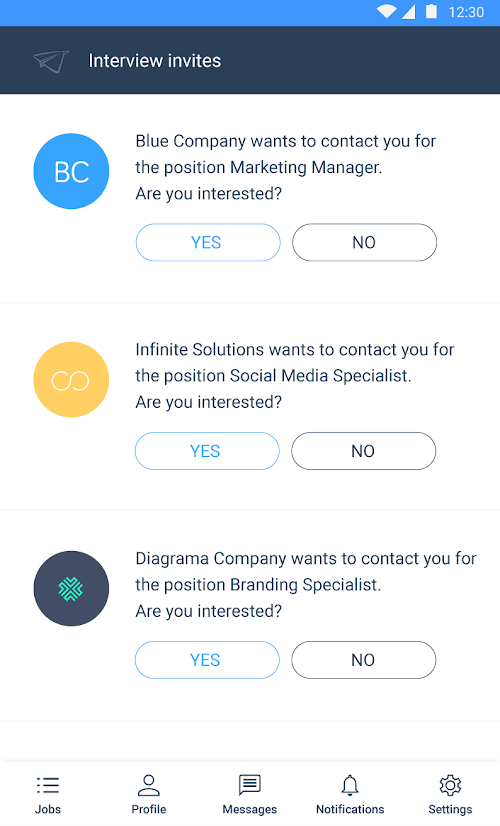Viewport: 500px width, 826px height.
Task: Accept Blue Company invite with YES
Action: click(x=208, y=242)
